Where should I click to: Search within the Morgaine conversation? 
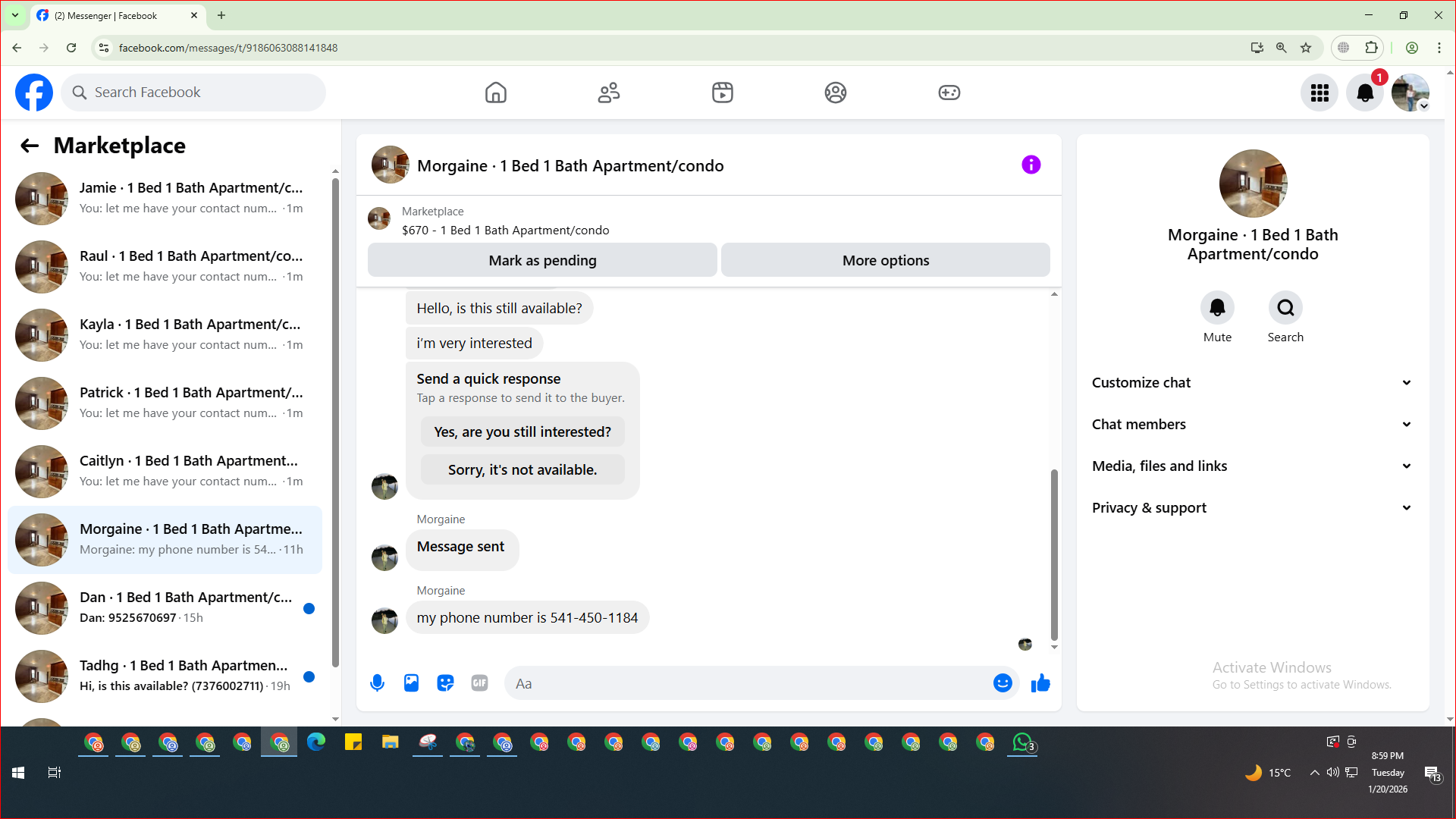tap(1285, 308)
